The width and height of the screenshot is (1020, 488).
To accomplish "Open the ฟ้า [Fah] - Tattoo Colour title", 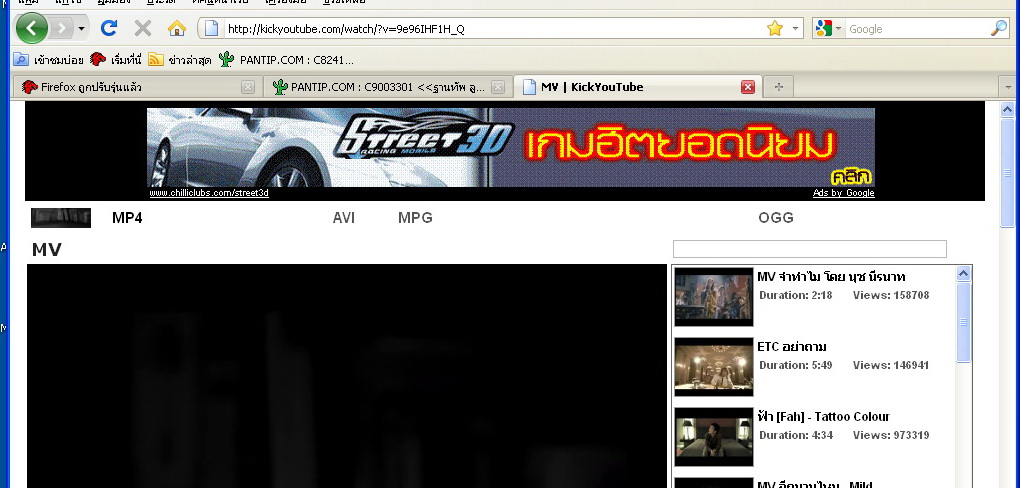I will [x=823, y=416].
